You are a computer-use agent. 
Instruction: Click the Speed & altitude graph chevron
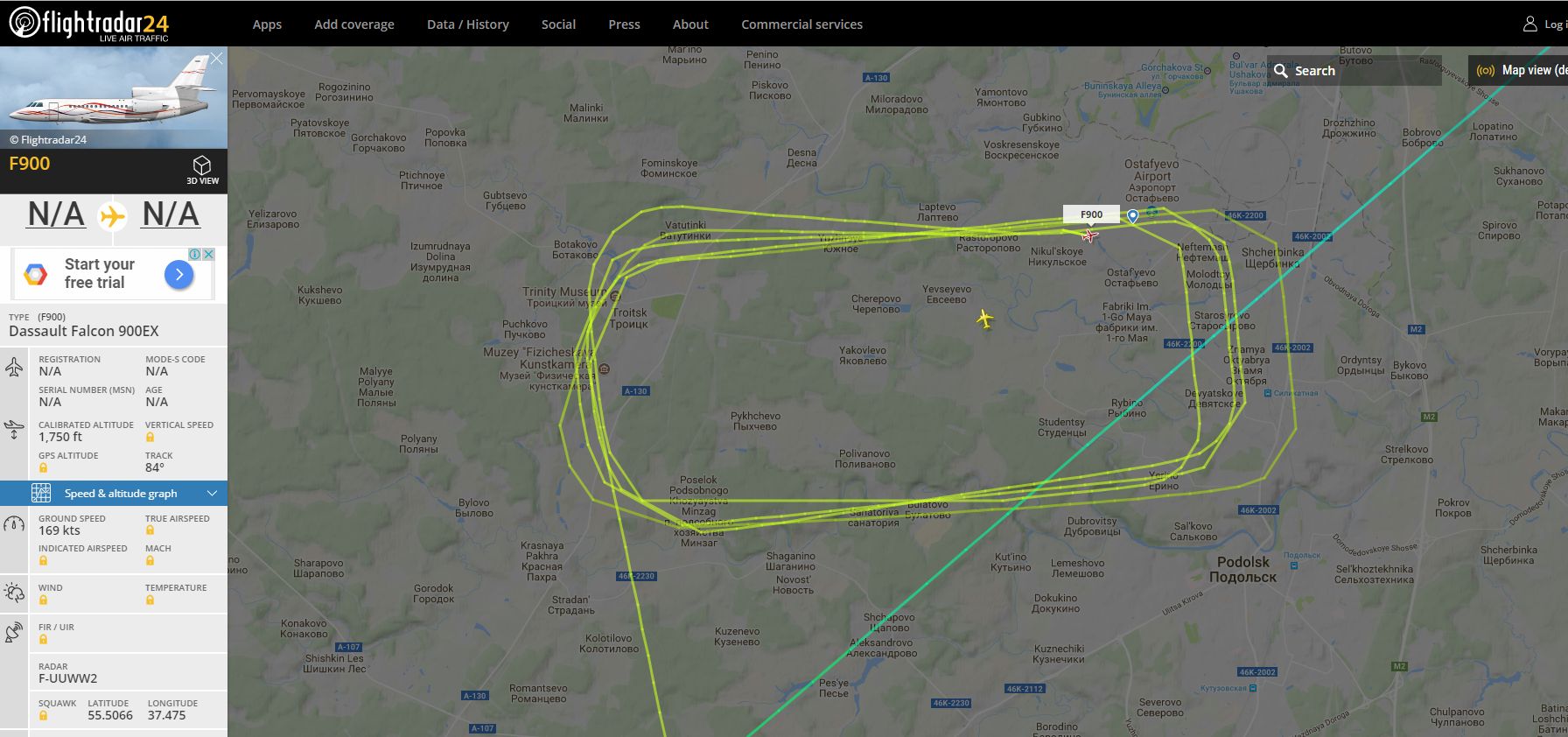(x=212, y=494)
